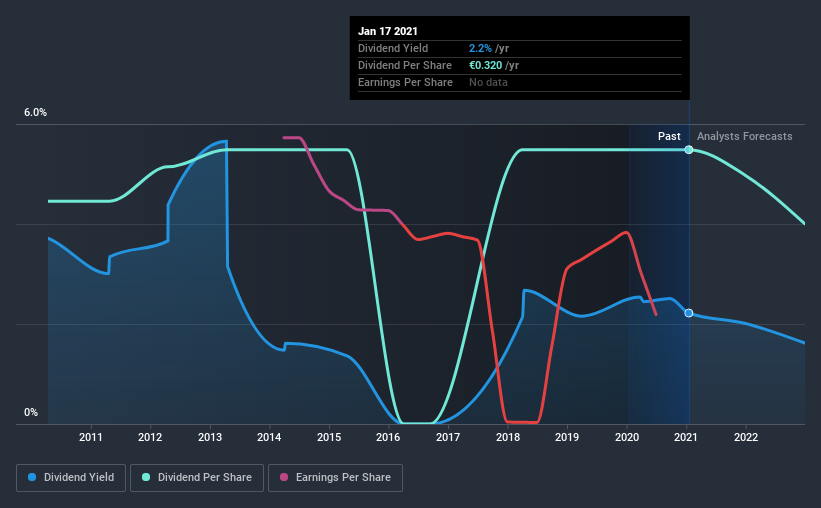
Task: Click the 2014 x-axis label
Action: pos(269,437)
